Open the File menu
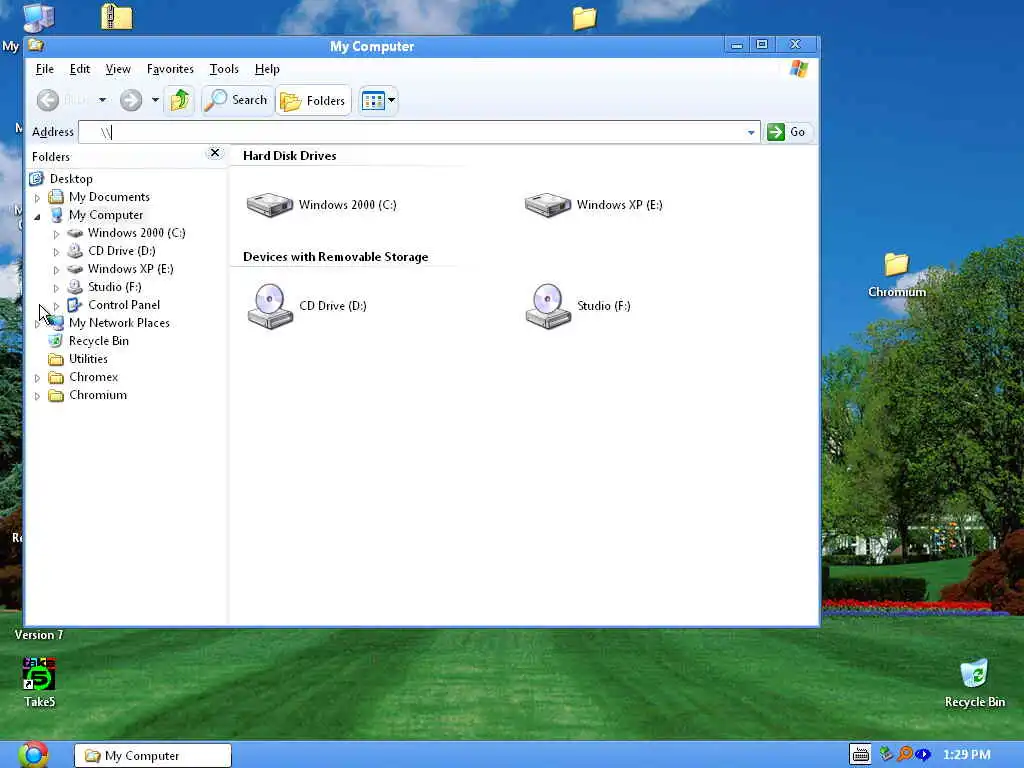1024x768 pixels. [x=44, y=69]
